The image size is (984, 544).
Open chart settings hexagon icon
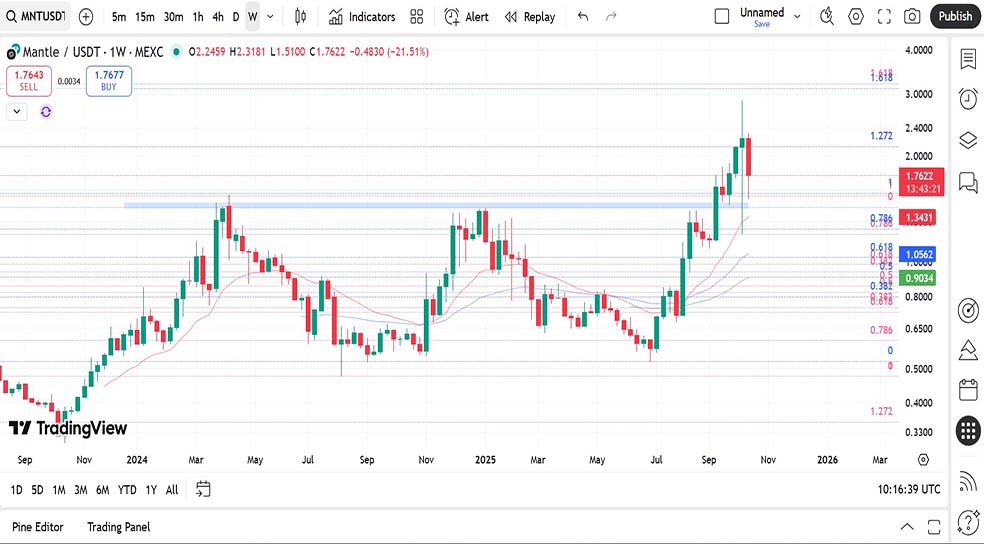pos(856,16)
